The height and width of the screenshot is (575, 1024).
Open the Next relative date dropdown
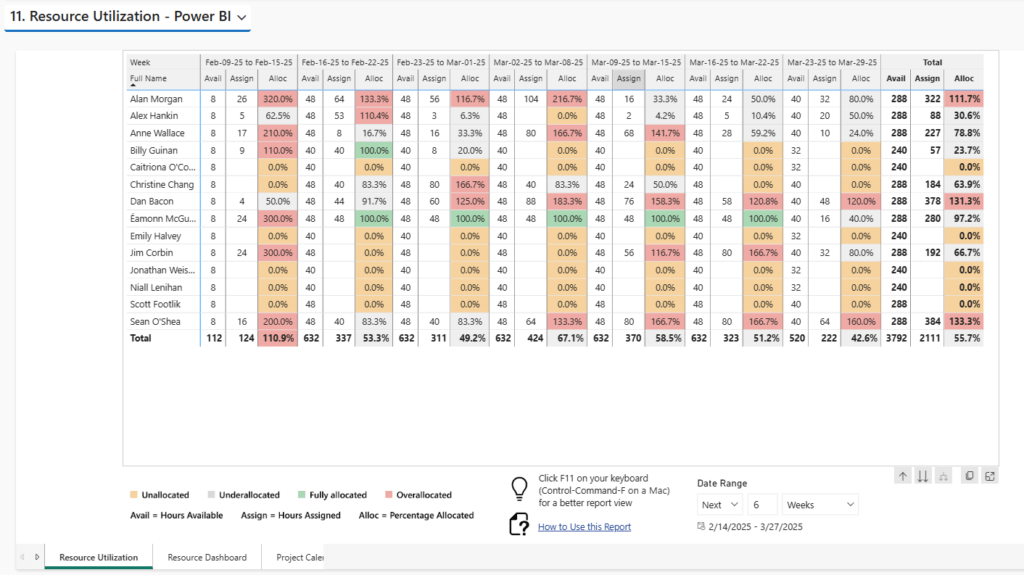(x=720, y=505)
